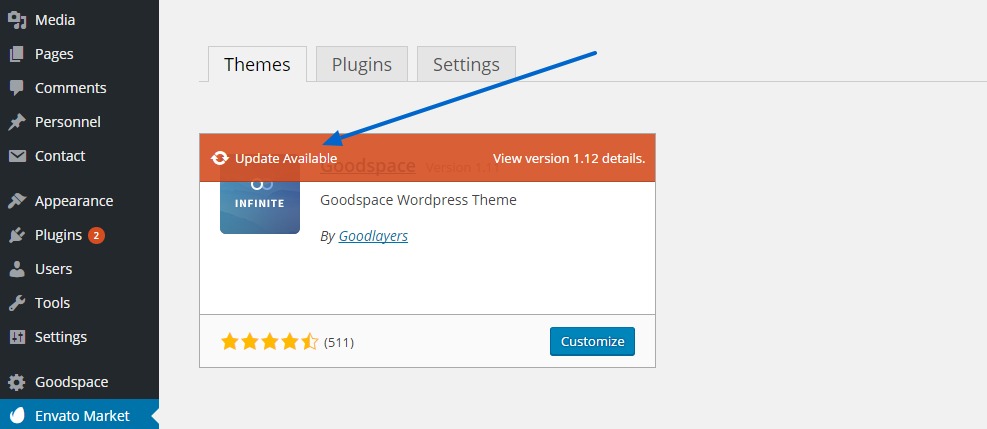Click the Infinite theme thumbnail
Image resolution: width=987 pixels, height=429 pixels.
point(260,207)
